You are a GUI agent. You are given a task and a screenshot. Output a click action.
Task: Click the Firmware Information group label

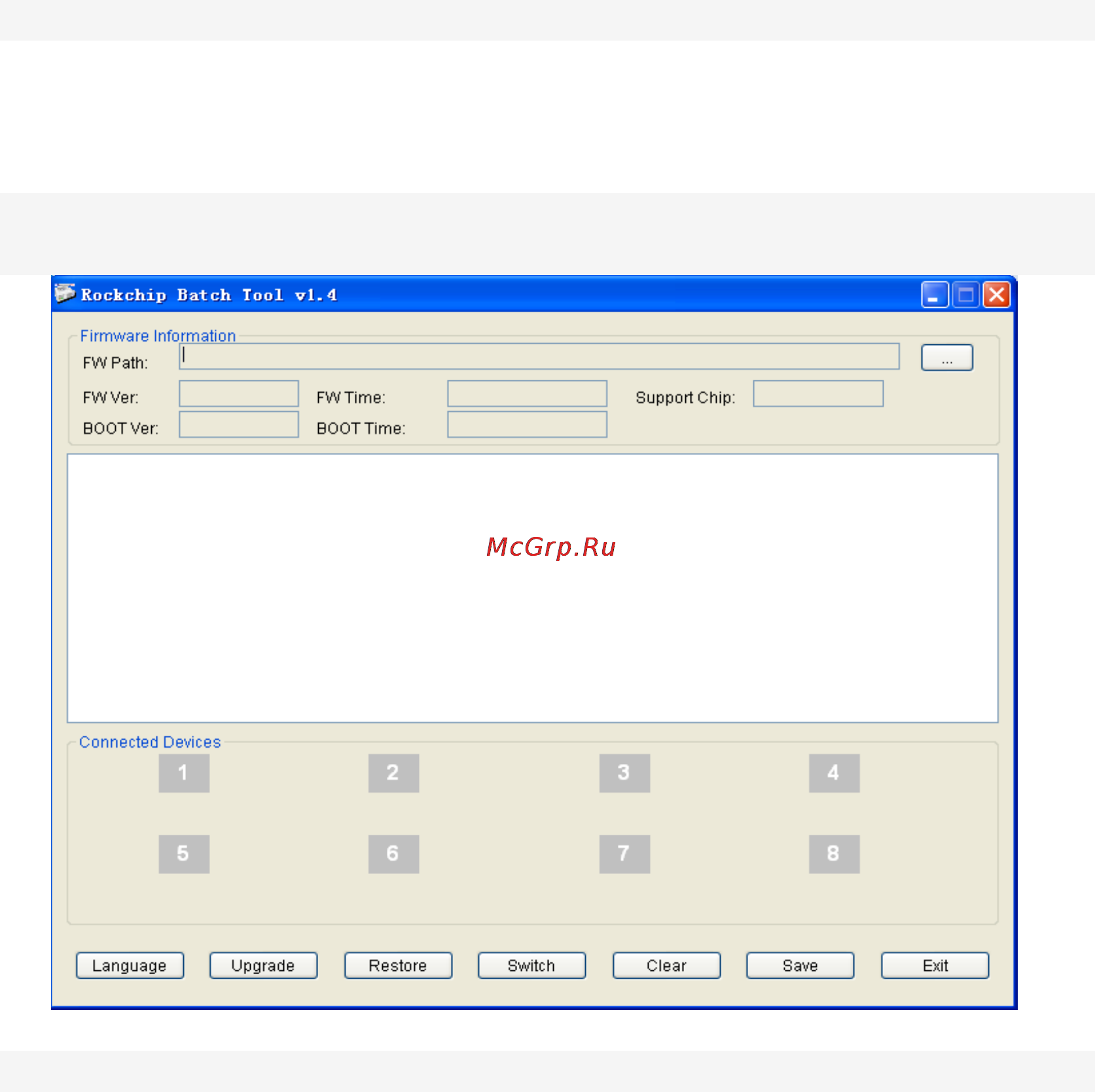[x=158, y=336]
